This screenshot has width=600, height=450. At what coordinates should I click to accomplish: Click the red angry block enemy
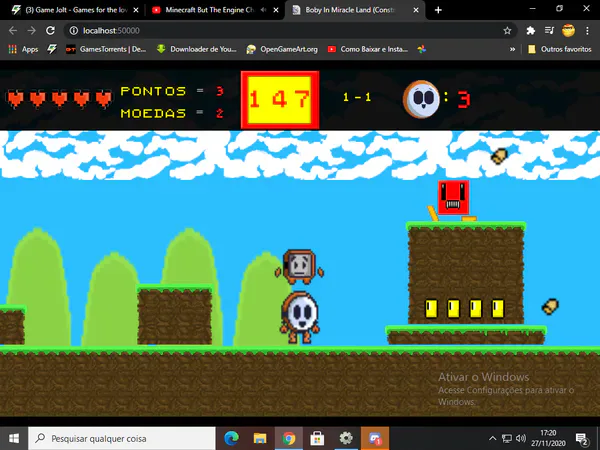453,197
